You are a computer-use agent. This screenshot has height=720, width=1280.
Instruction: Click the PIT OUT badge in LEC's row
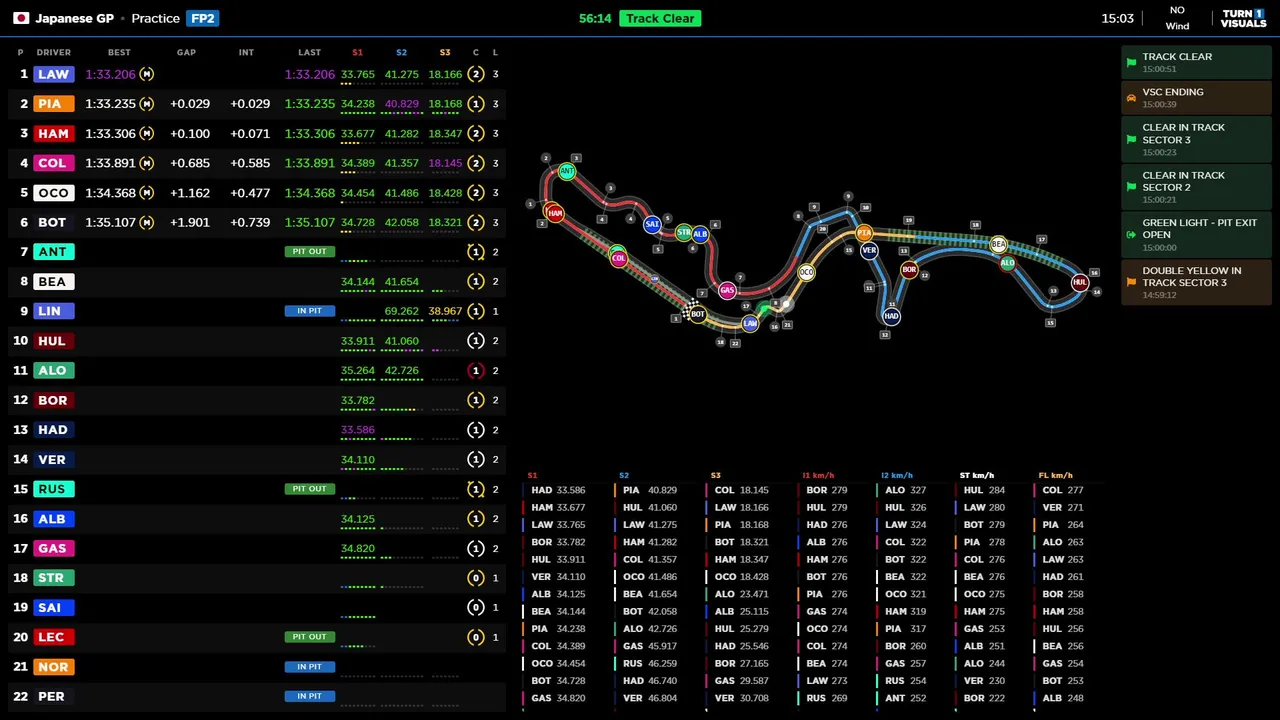pos(309,637)
